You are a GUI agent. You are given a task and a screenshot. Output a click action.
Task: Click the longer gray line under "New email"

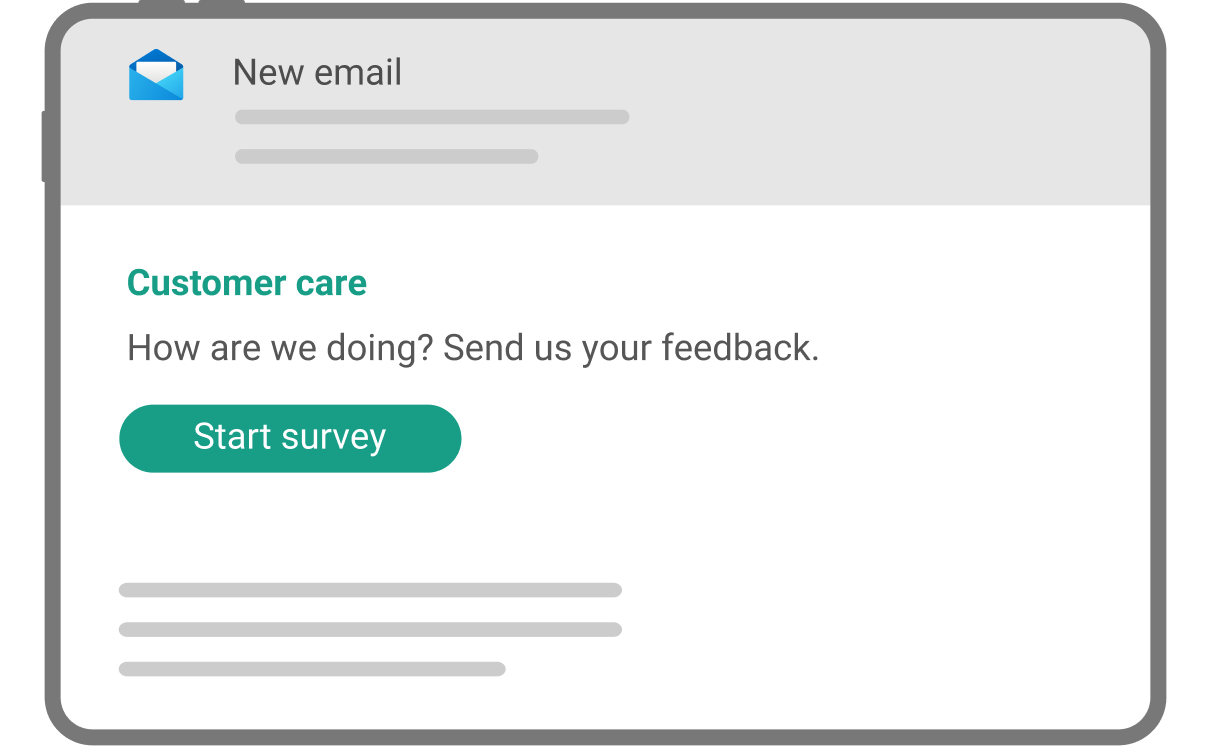click(432, 117)
